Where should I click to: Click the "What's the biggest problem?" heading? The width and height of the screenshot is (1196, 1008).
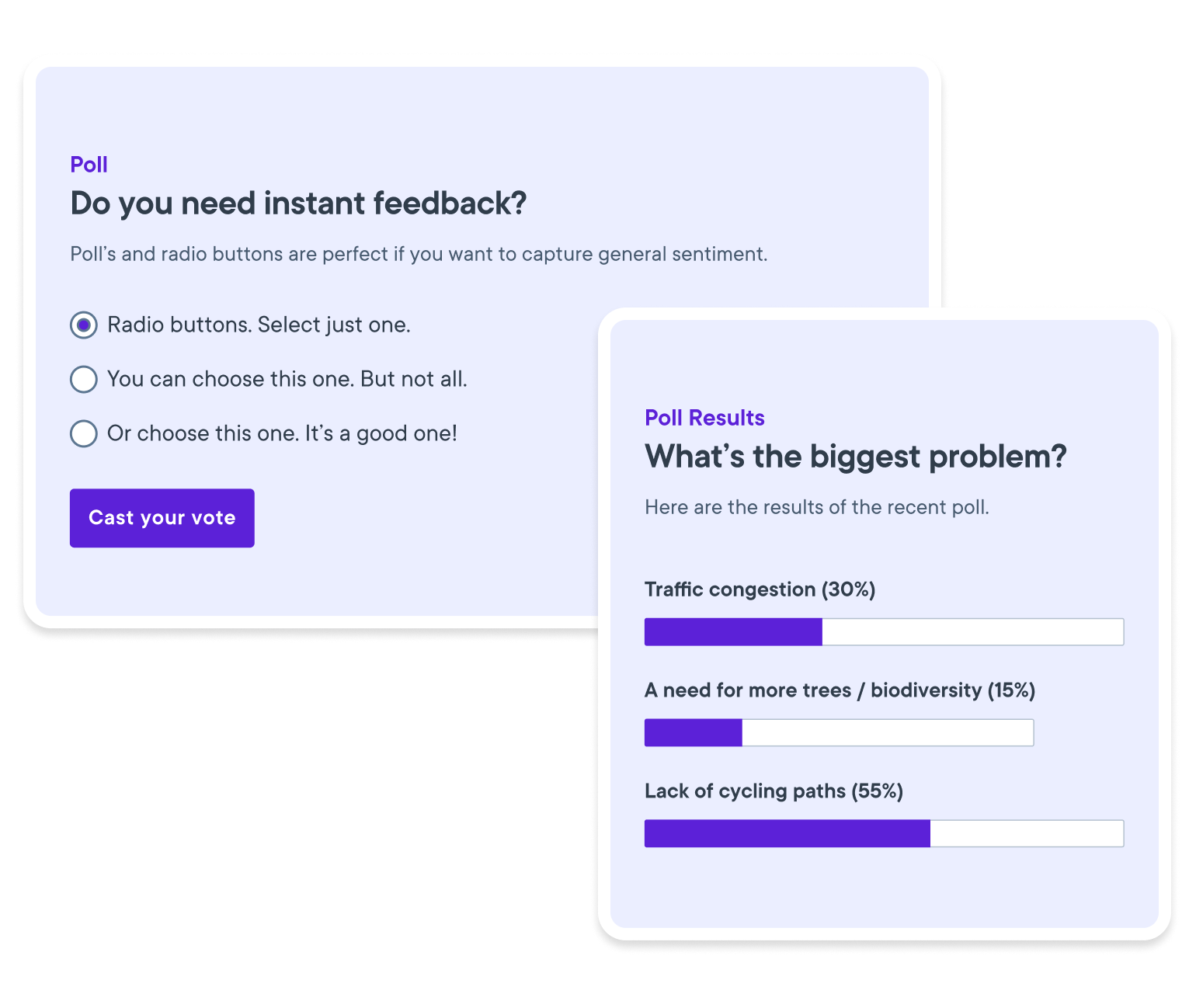tap(856, 457)
